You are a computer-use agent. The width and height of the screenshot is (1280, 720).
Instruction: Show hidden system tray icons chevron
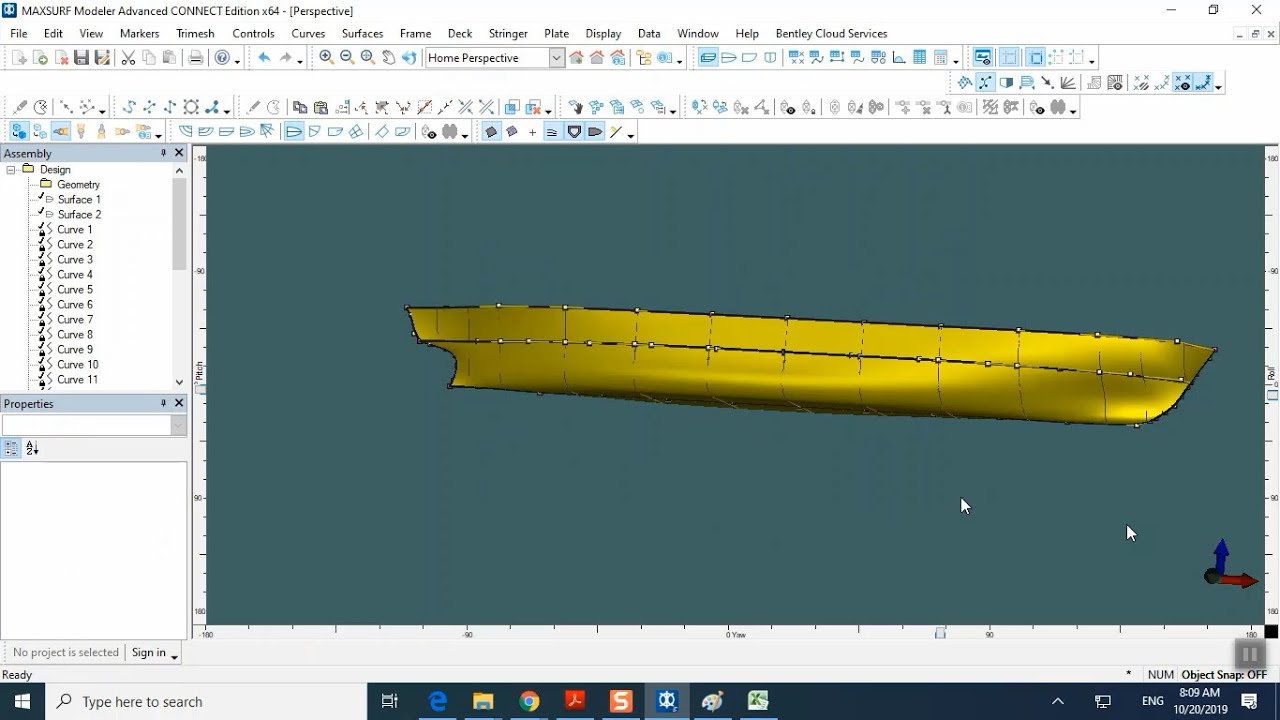coord(1057,701)
